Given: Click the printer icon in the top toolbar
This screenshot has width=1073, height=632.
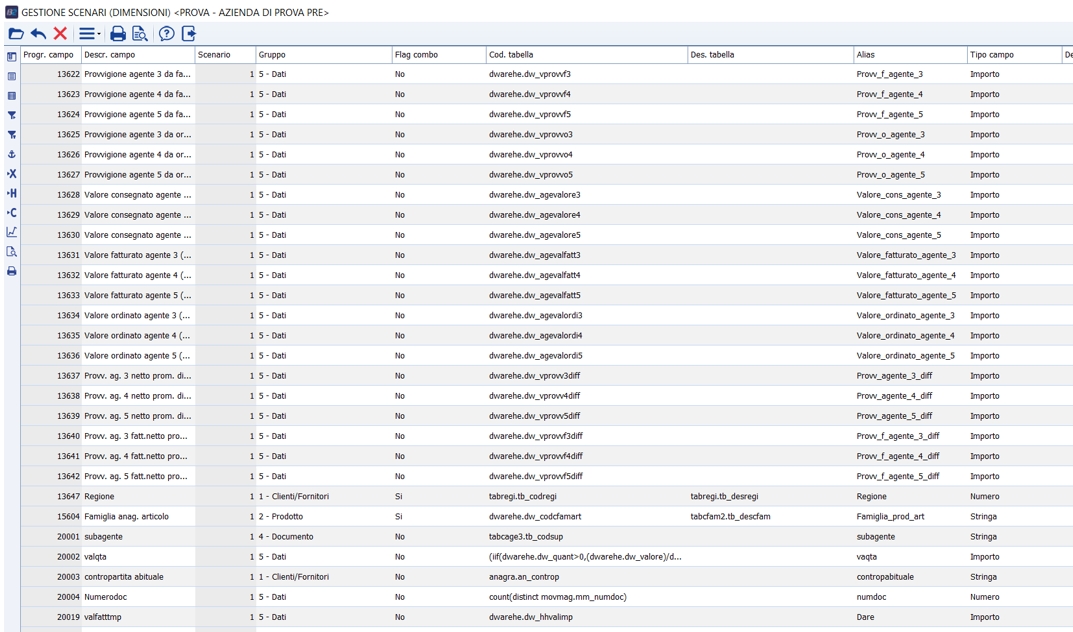Looking at the screenshot, I should (118, 34).
